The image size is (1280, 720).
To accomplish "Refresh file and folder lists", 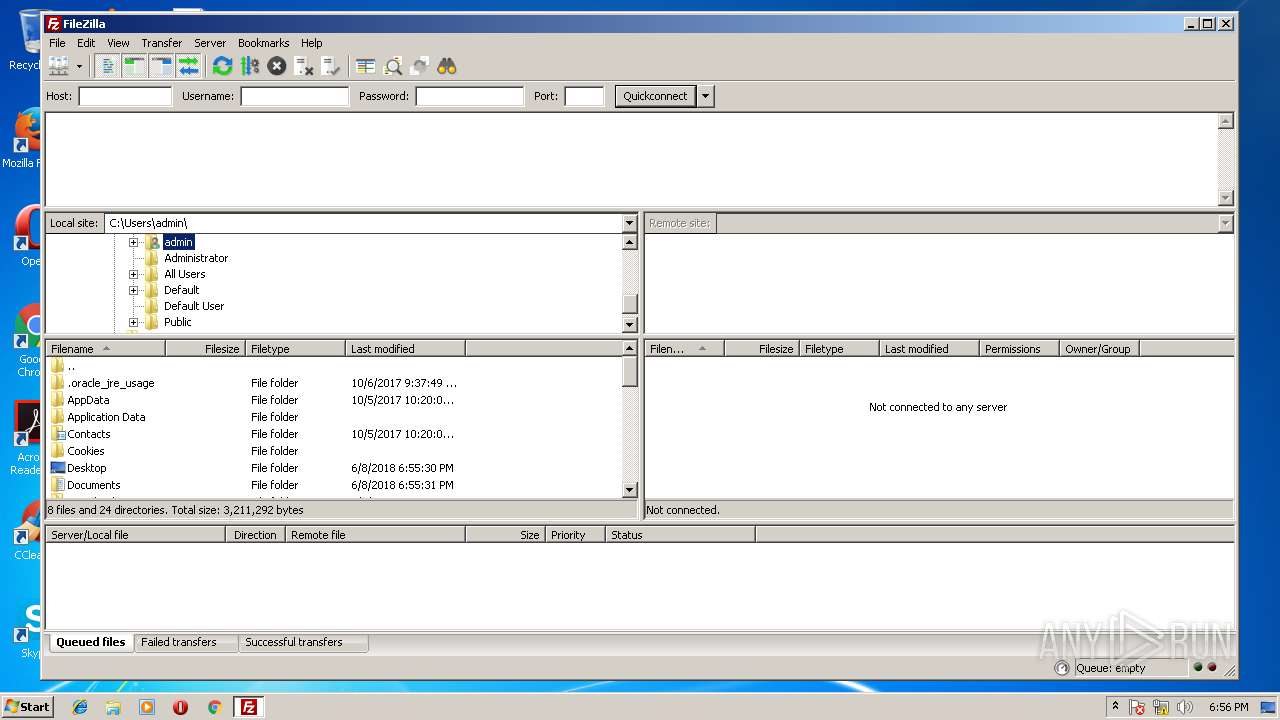I will [222, 66].
